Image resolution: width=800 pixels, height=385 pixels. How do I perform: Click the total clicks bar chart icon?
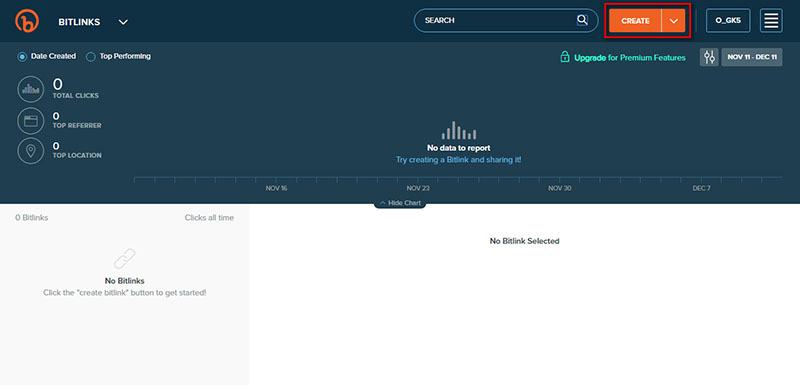31,89
